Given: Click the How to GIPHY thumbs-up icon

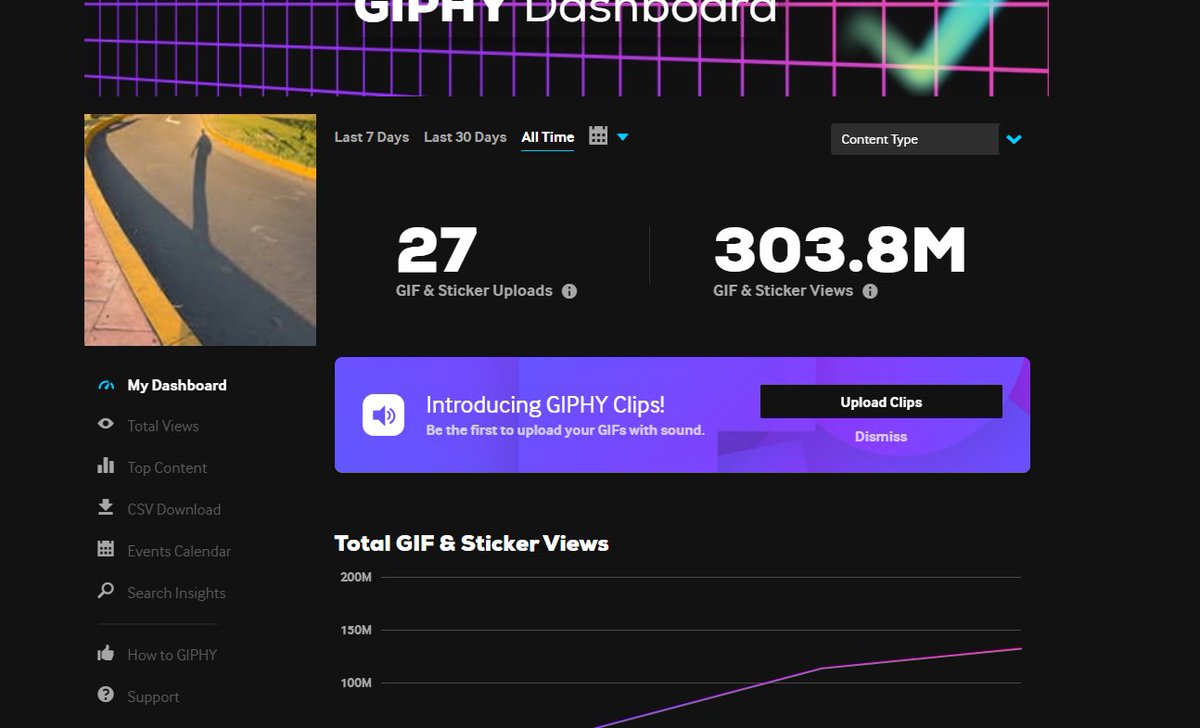Looking at the screenshot, I should (106, 653).
